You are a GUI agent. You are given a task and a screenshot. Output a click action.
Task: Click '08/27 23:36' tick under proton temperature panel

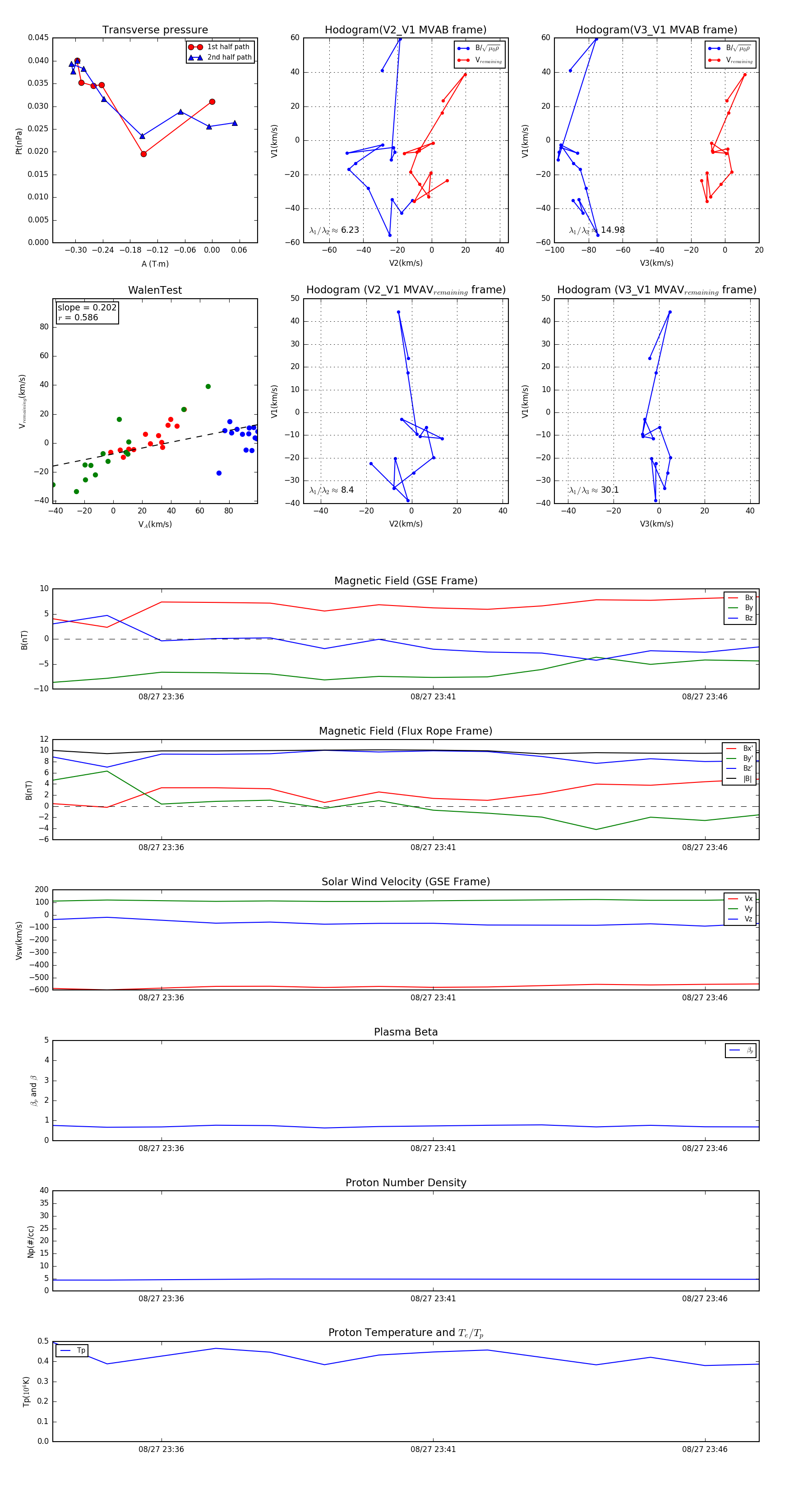tap(161, 1449)
